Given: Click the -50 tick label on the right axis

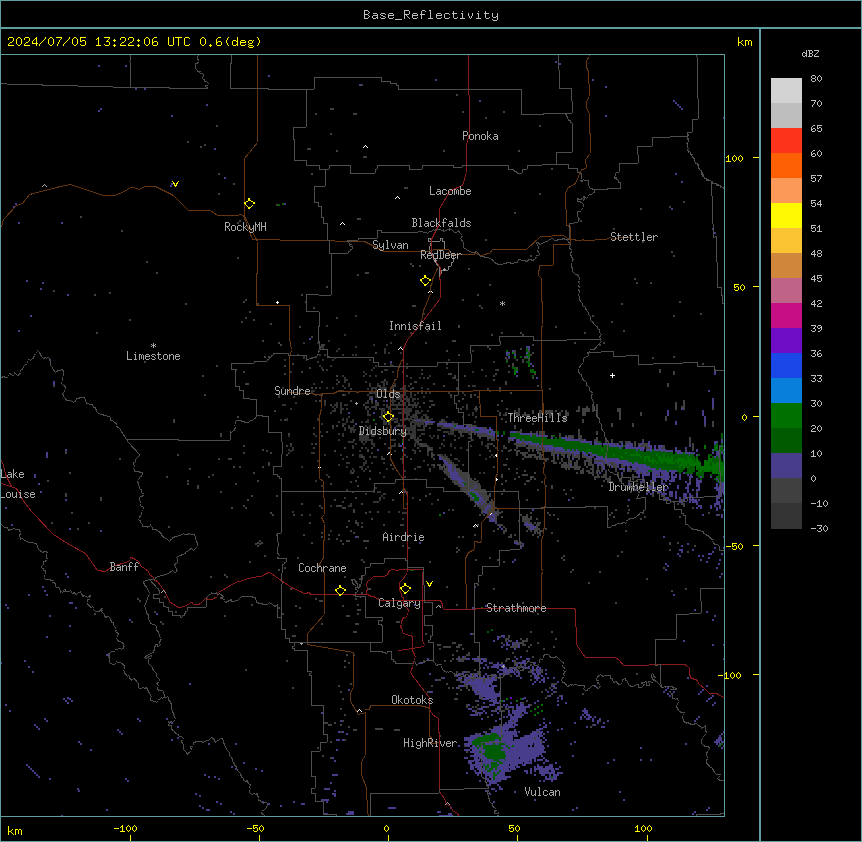Looking at the screenshot, I should tap(734, 546).
